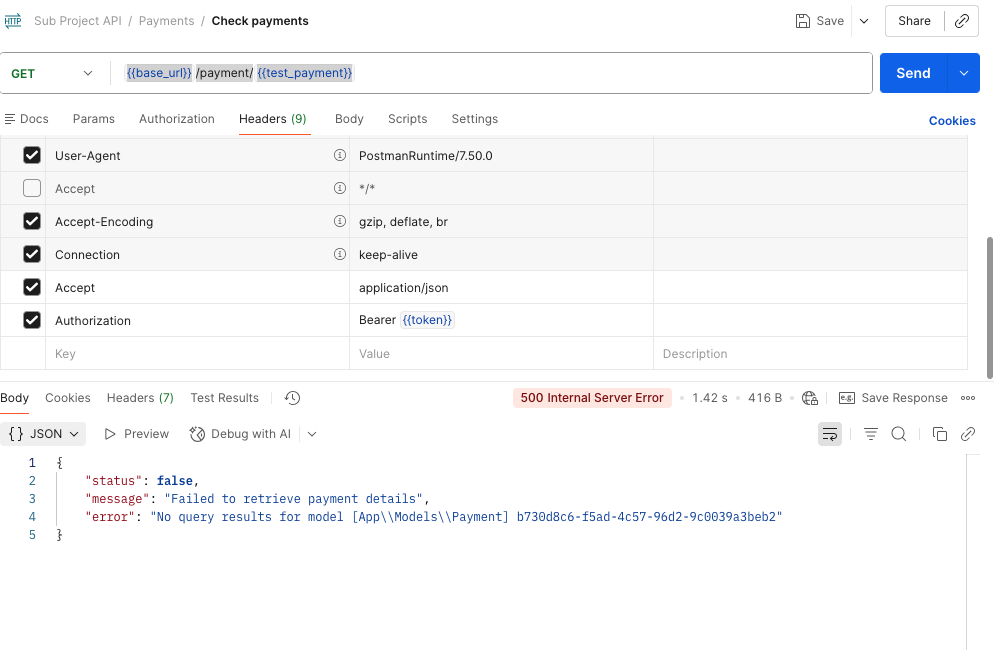Open the JSON response format dropdown
The height and width of the screenshot is (650, 994).
[x=44, y=434]
